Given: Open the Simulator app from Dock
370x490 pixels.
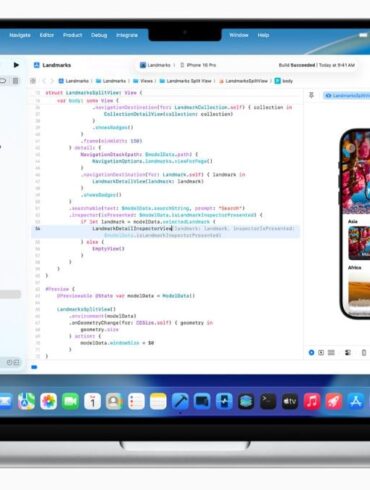Looking at the screenshot, I should (x=202, y=401).
